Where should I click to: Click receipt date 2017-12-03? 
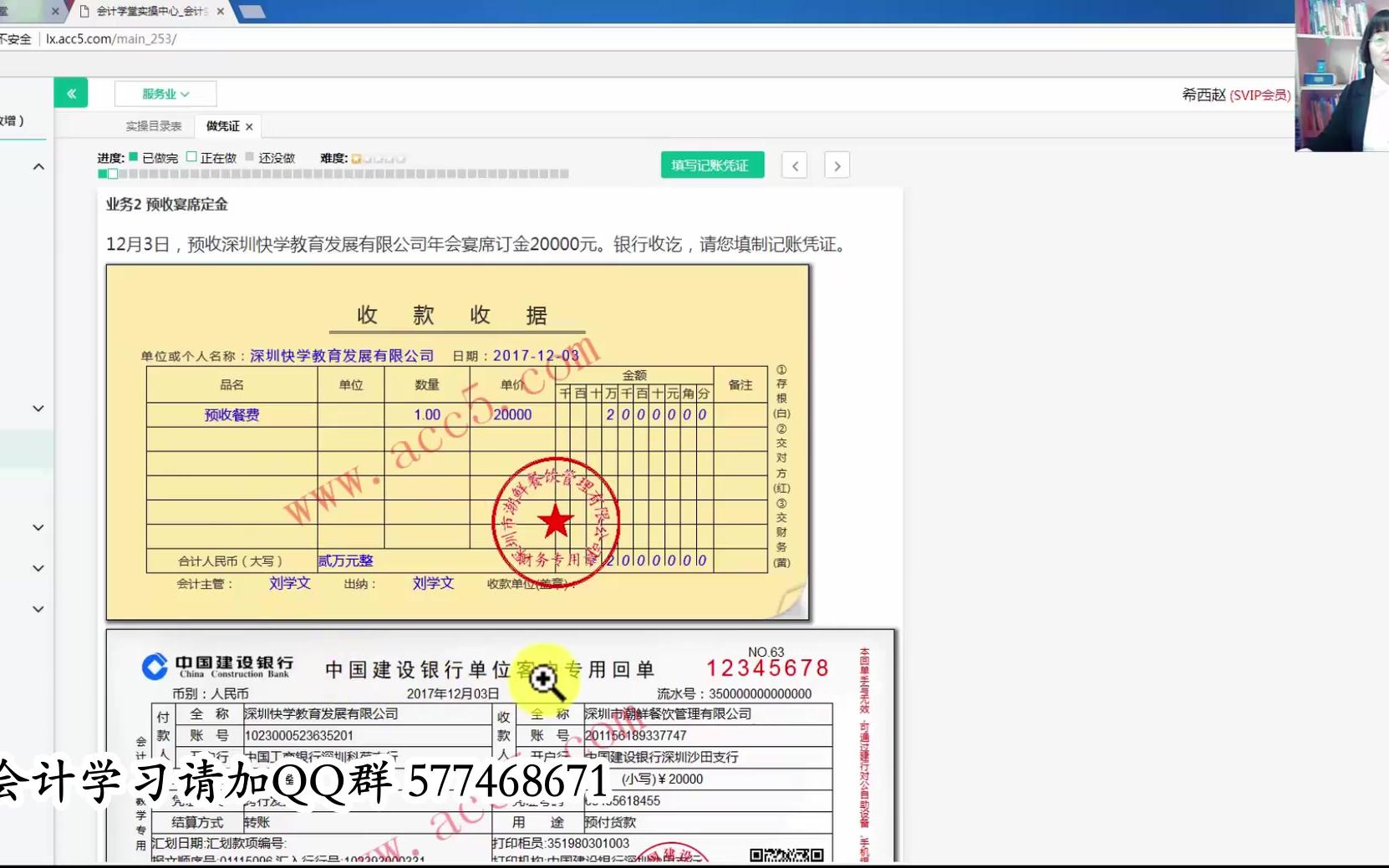pos(536,355)
